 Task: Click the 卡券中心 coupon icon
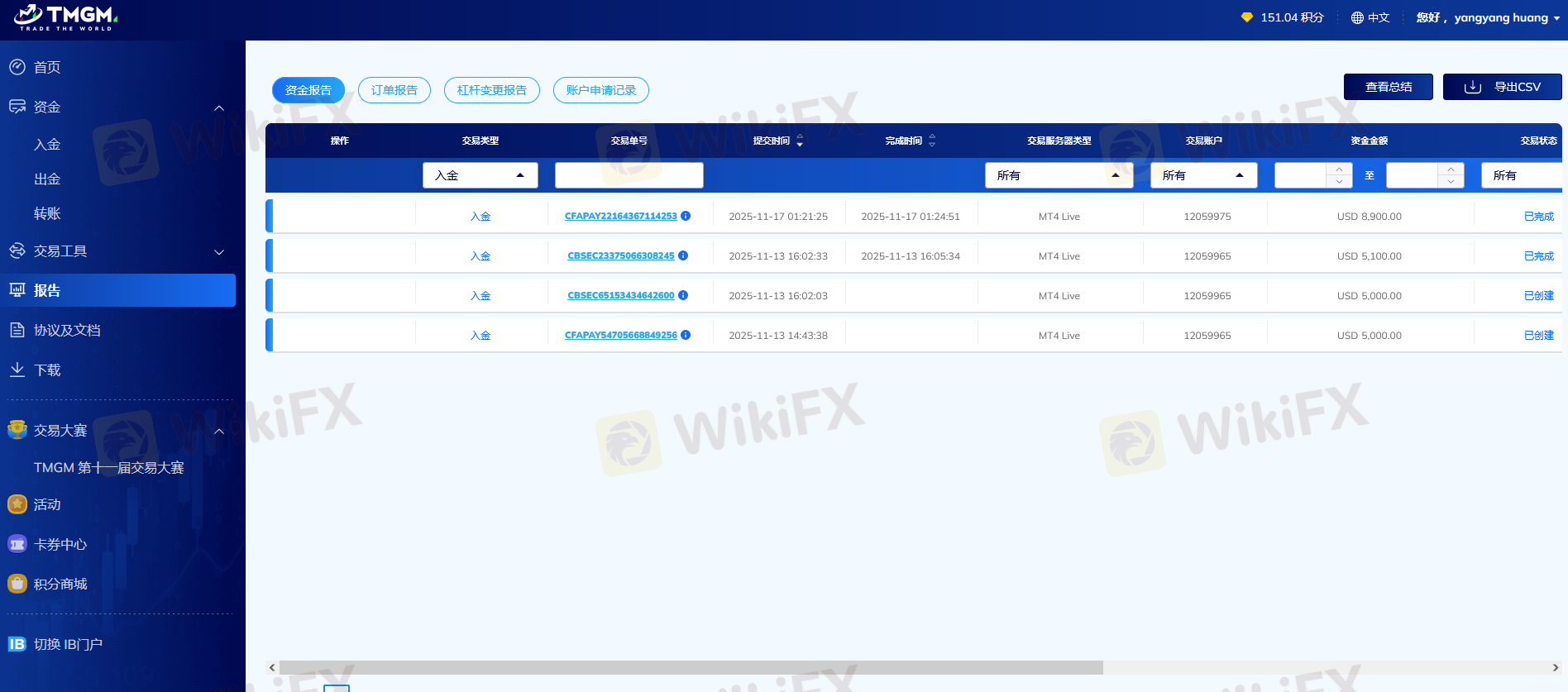(17, 544)
